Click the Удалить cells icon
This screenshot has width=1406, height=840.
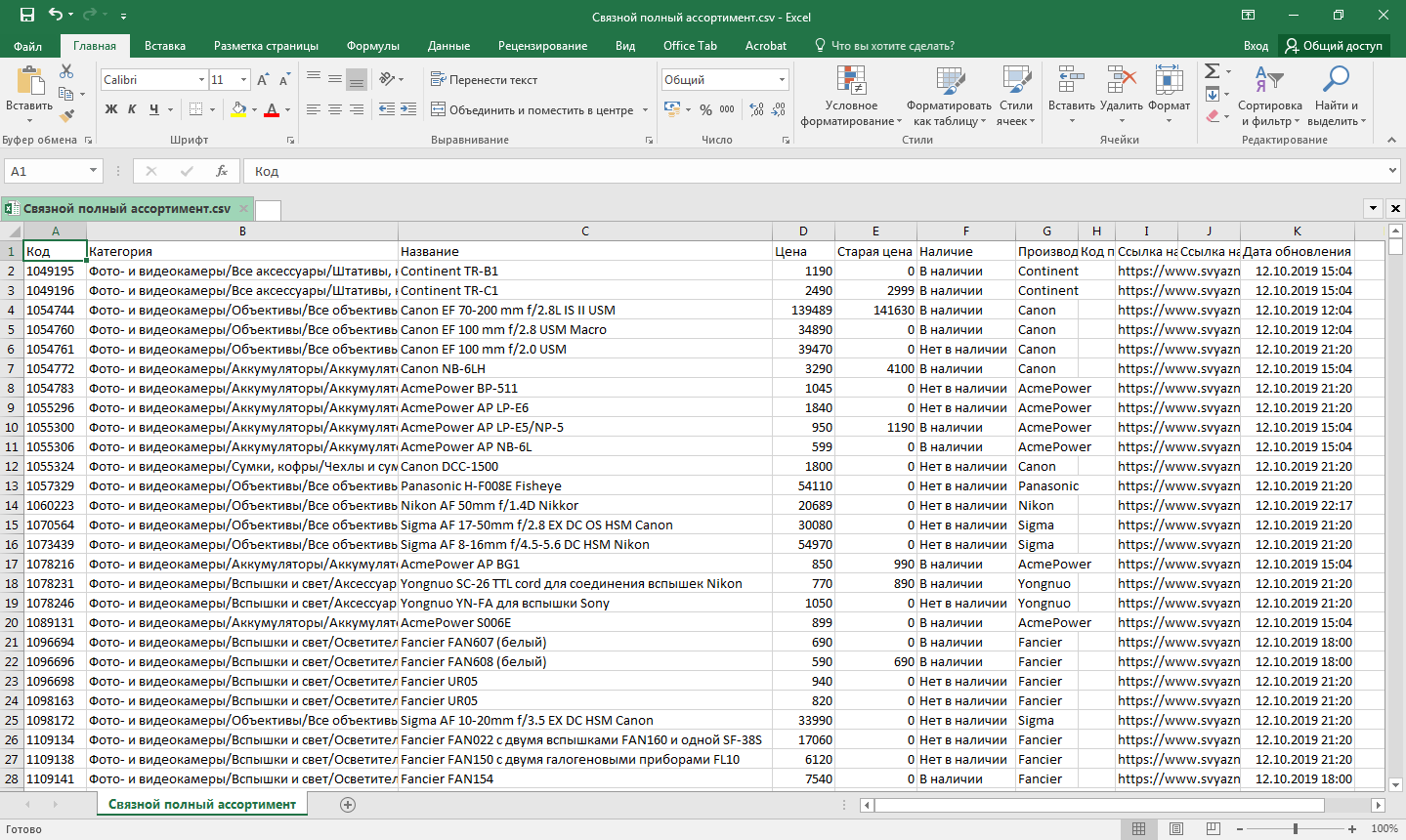[1122, 80]
